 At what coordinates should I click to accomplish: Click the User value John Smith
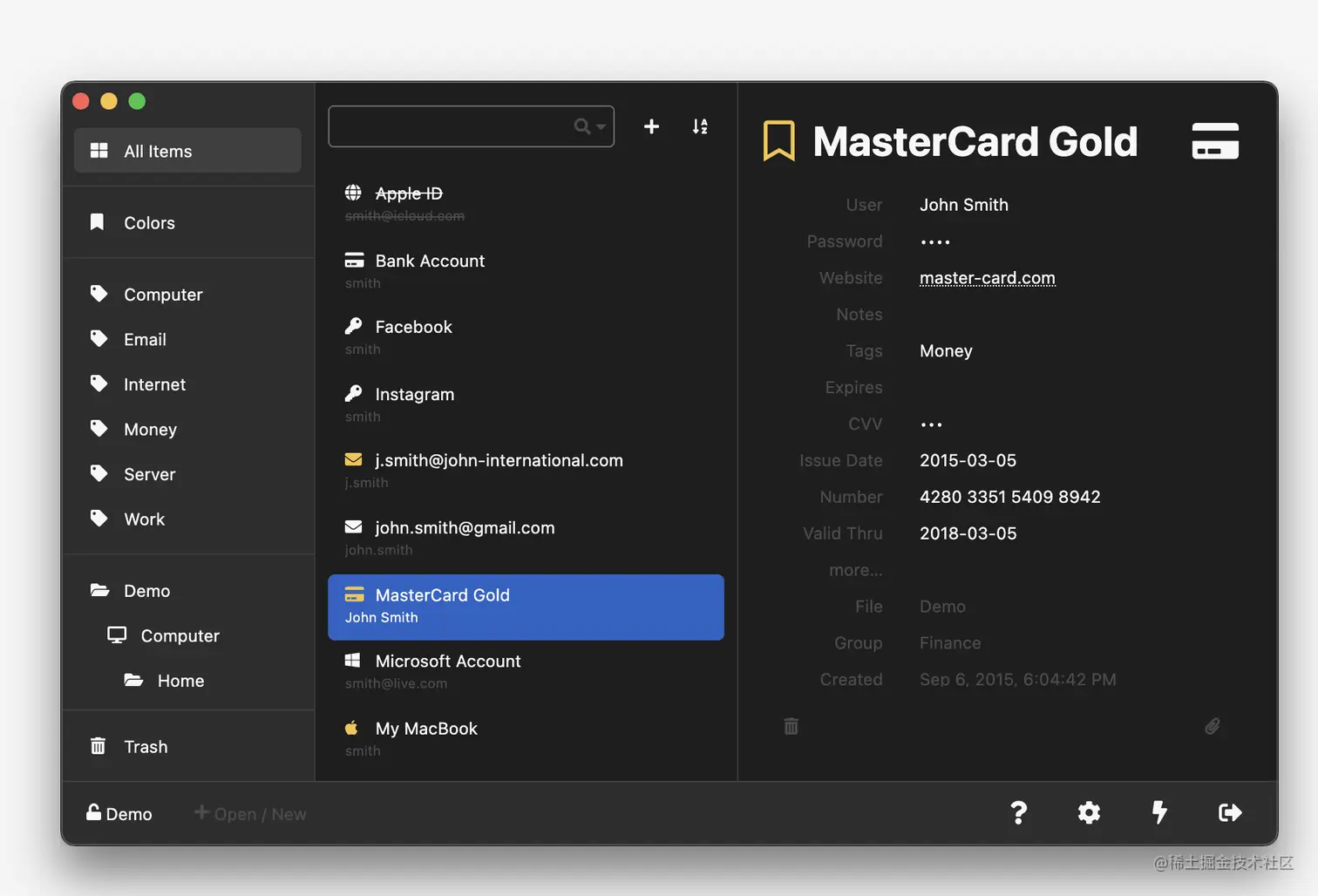963,205
